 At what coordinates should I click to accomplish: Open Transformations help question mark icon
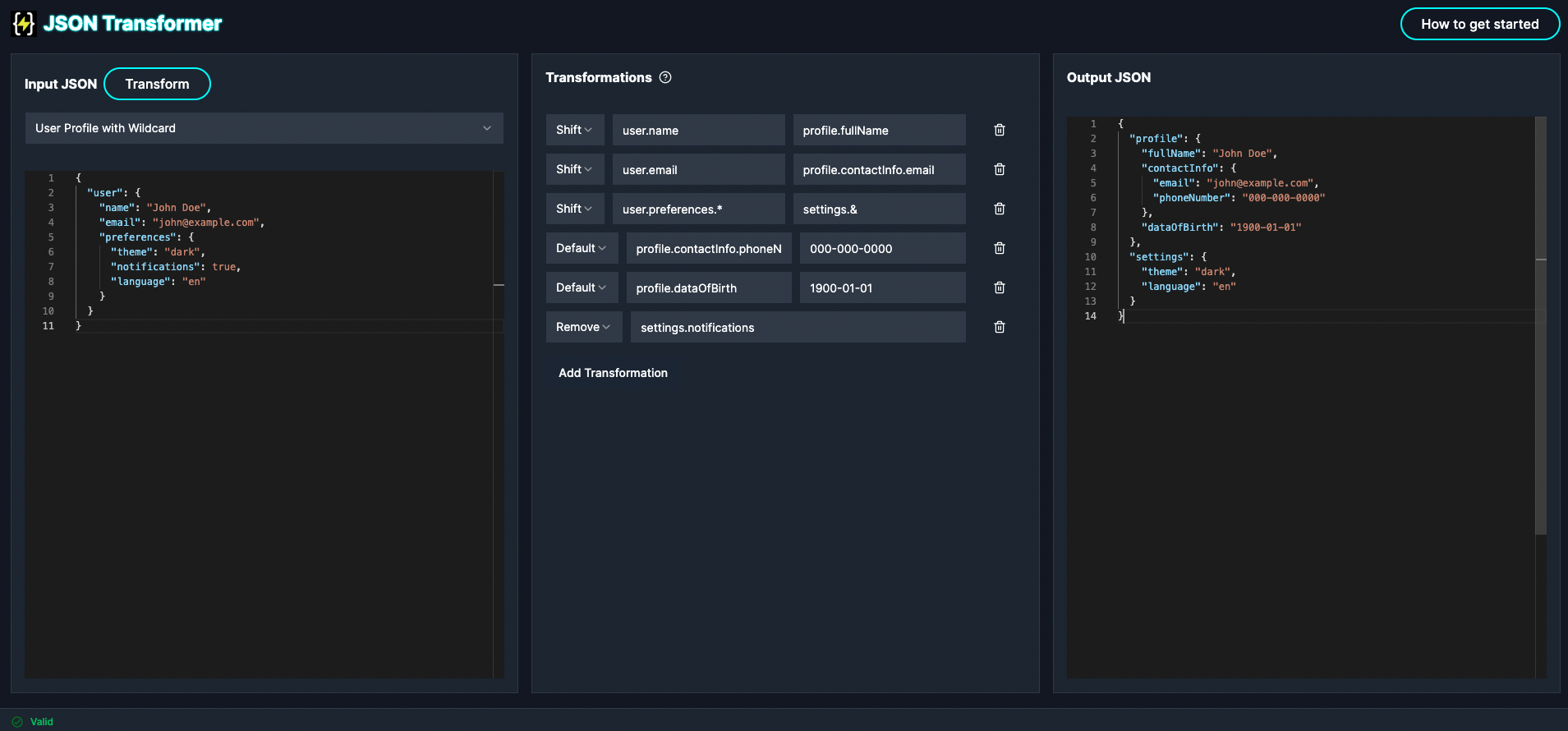(665, 77)
